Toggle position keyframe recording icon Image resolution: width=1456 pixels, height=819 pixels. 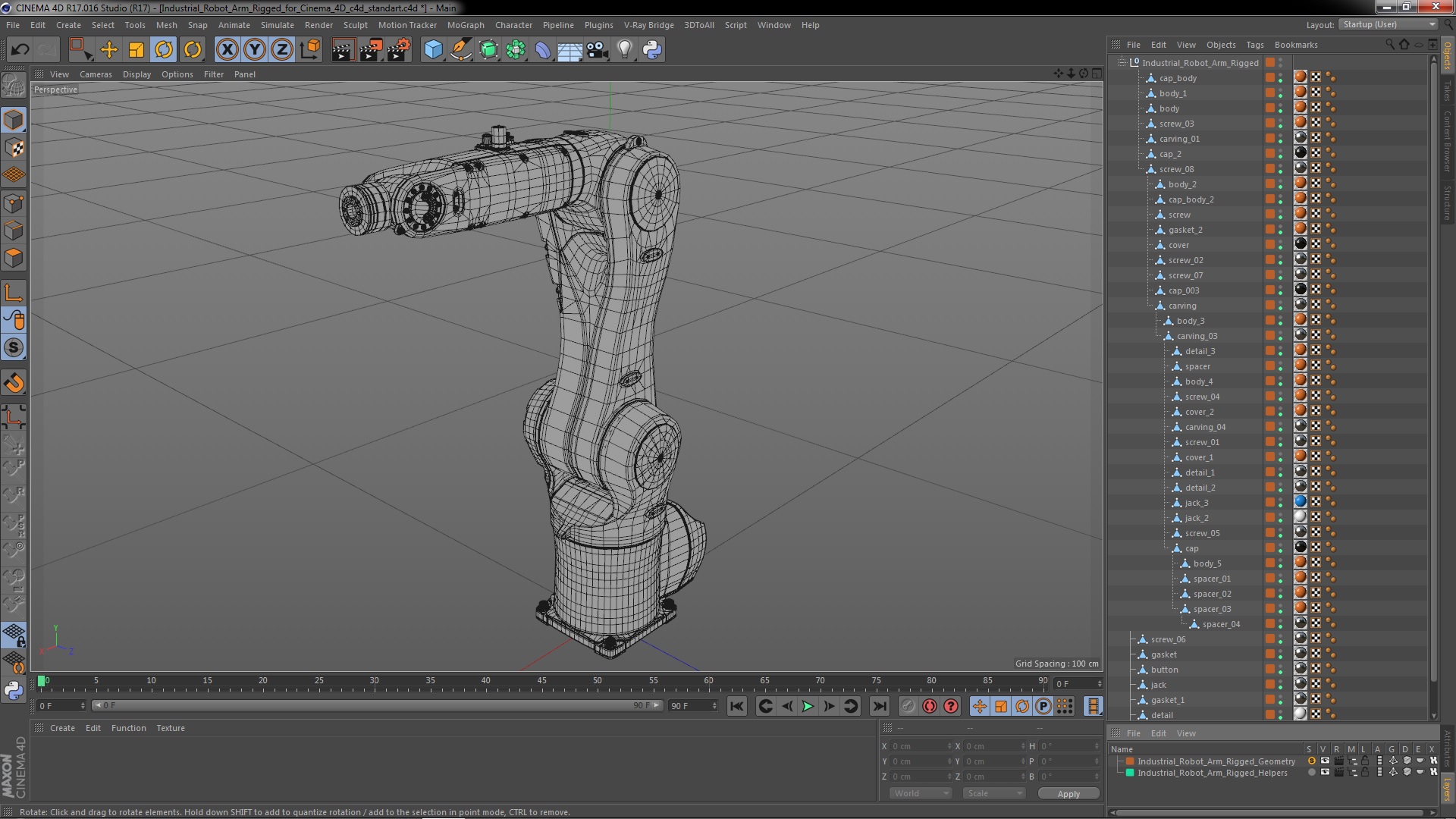coord(980,707)
